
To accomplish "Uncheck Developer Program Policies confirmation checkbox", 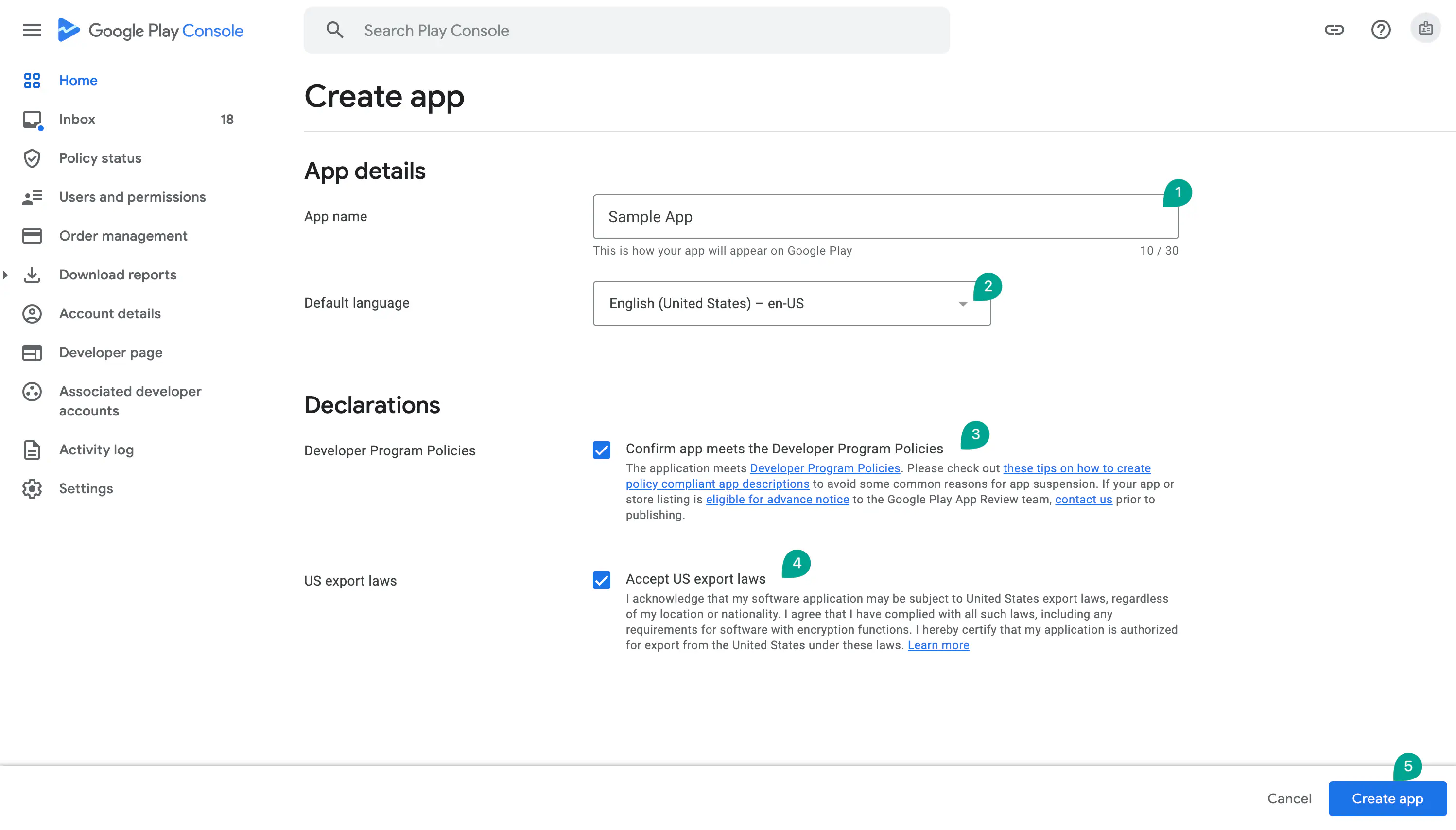I will tap(602, 450).
